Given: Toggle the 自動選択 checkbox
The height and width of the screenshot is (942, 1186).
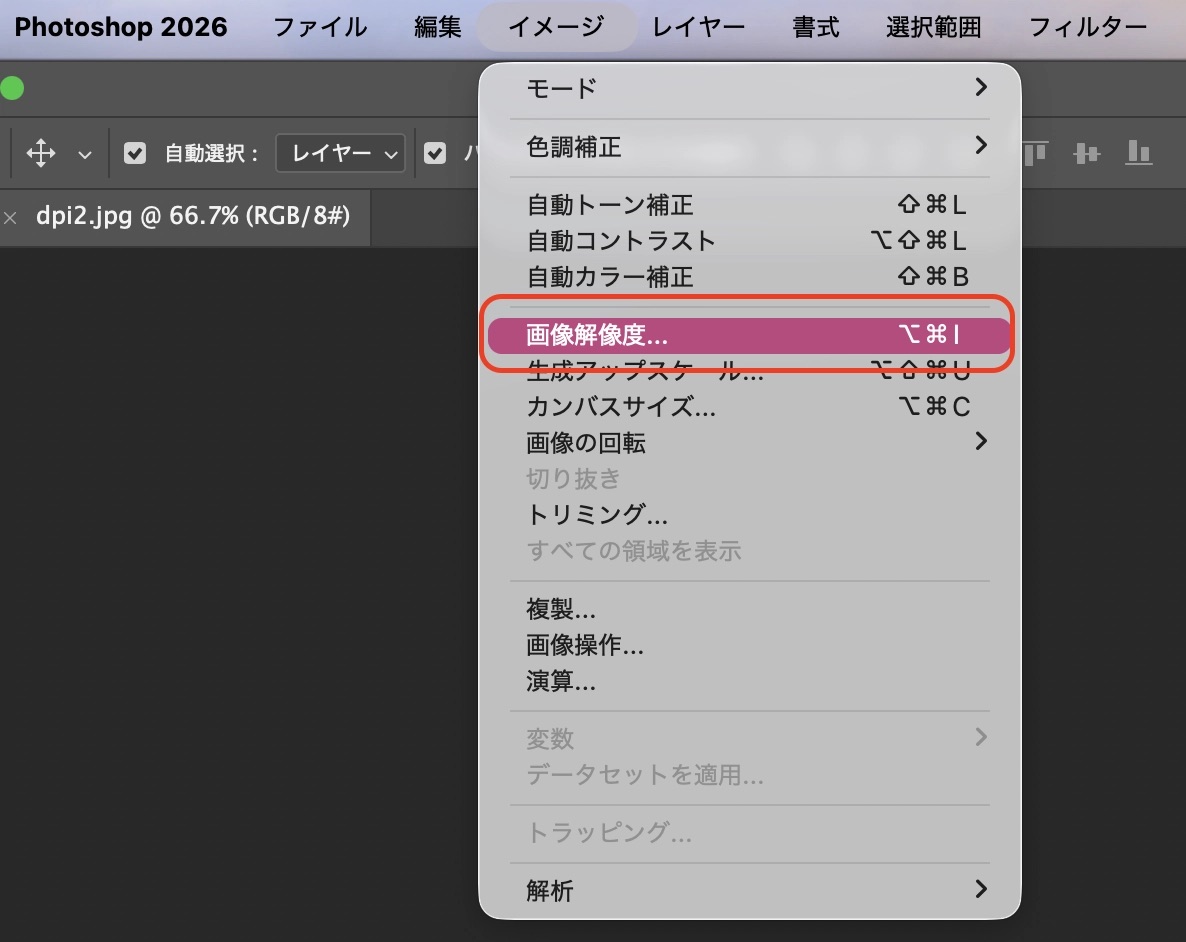Looking at the screenshot, I should (x=135, y=154).
